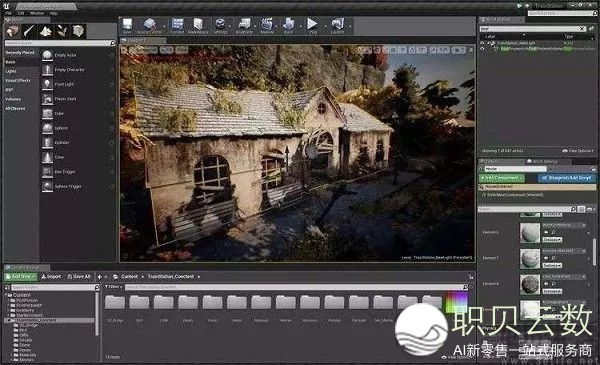Screen dimensions: 600x365
Task: Open the Add New dropdown
Action: coord(21,276)
